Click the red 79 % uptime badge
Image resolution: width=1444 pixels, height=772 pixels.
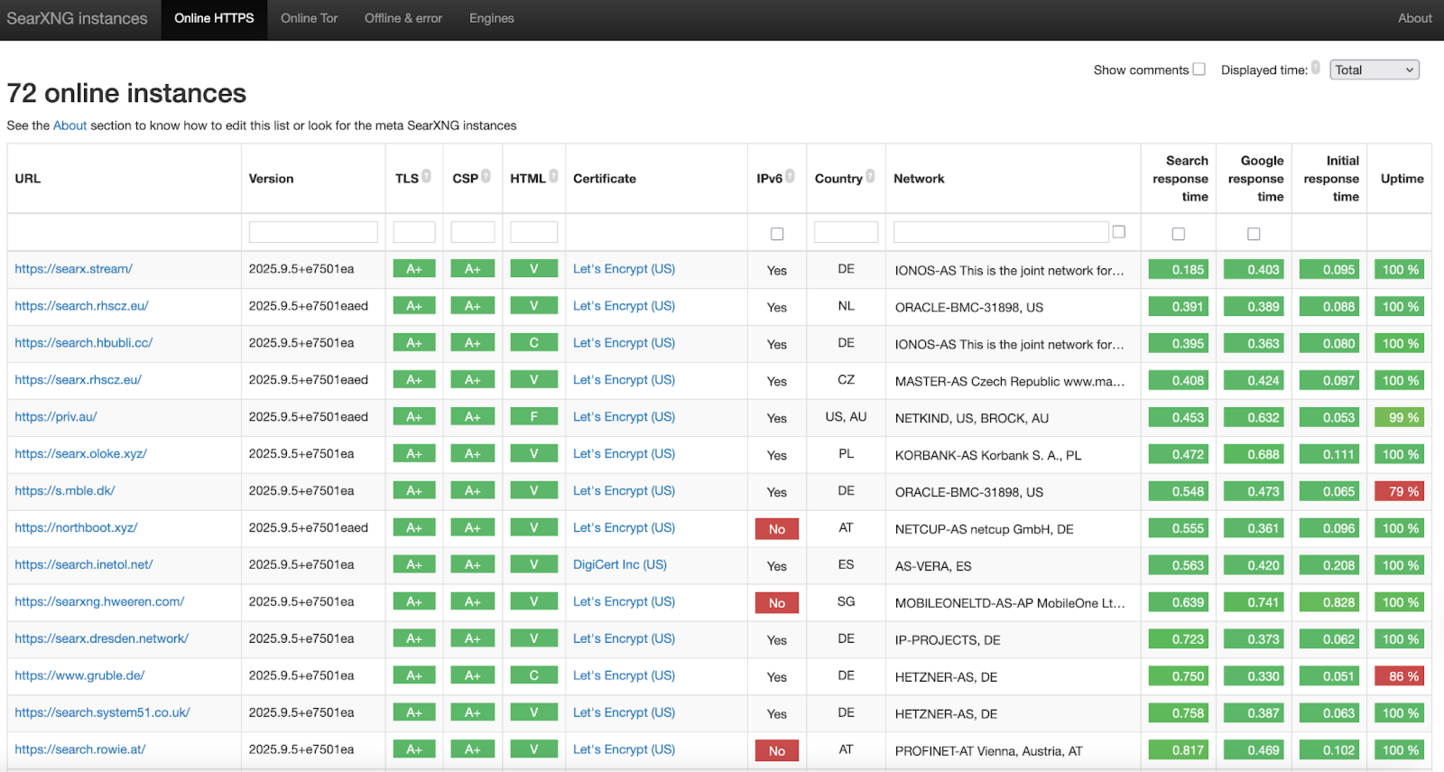click(x=1399, y=491)
